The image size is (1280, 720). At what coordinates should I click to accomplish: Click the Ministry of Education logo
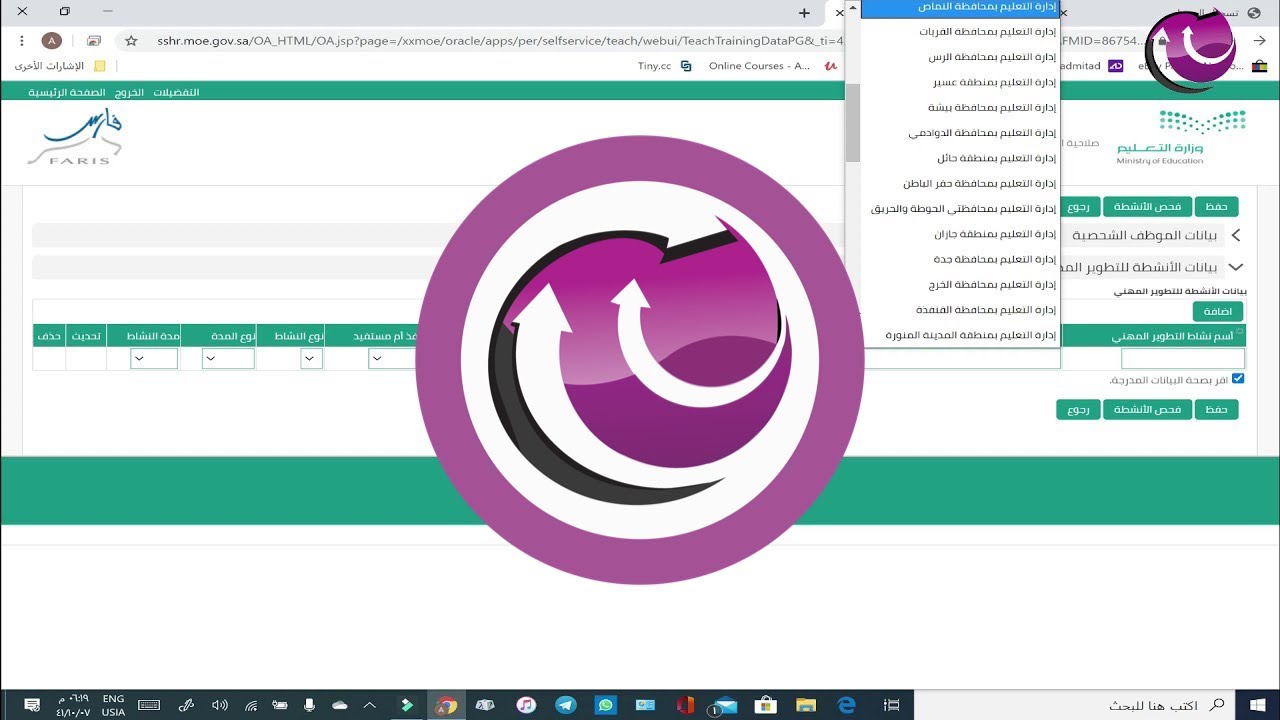point(1183,138)
